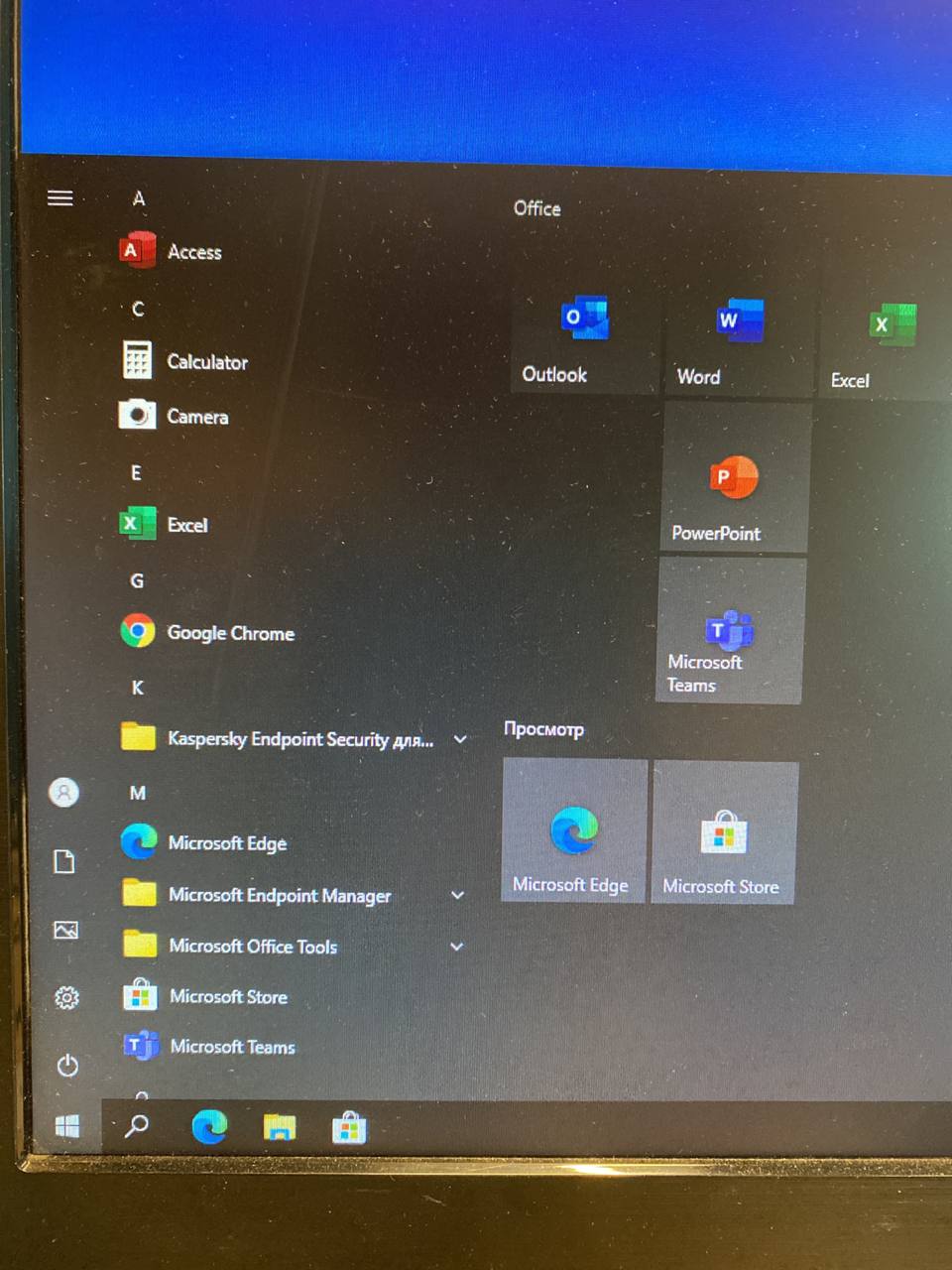Open the Microsoft Edge tile
The height and width of the screenshot is (1270, 952).
[x=574, y=830]
